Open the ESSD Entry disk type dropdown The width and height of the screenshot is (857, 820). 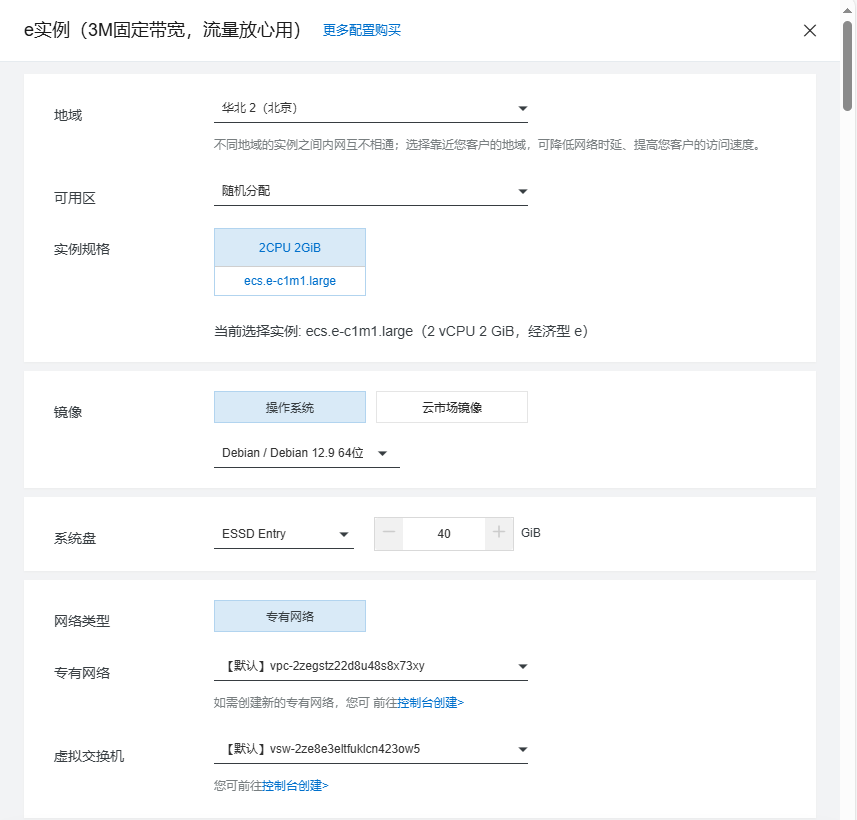pos(283,533)
